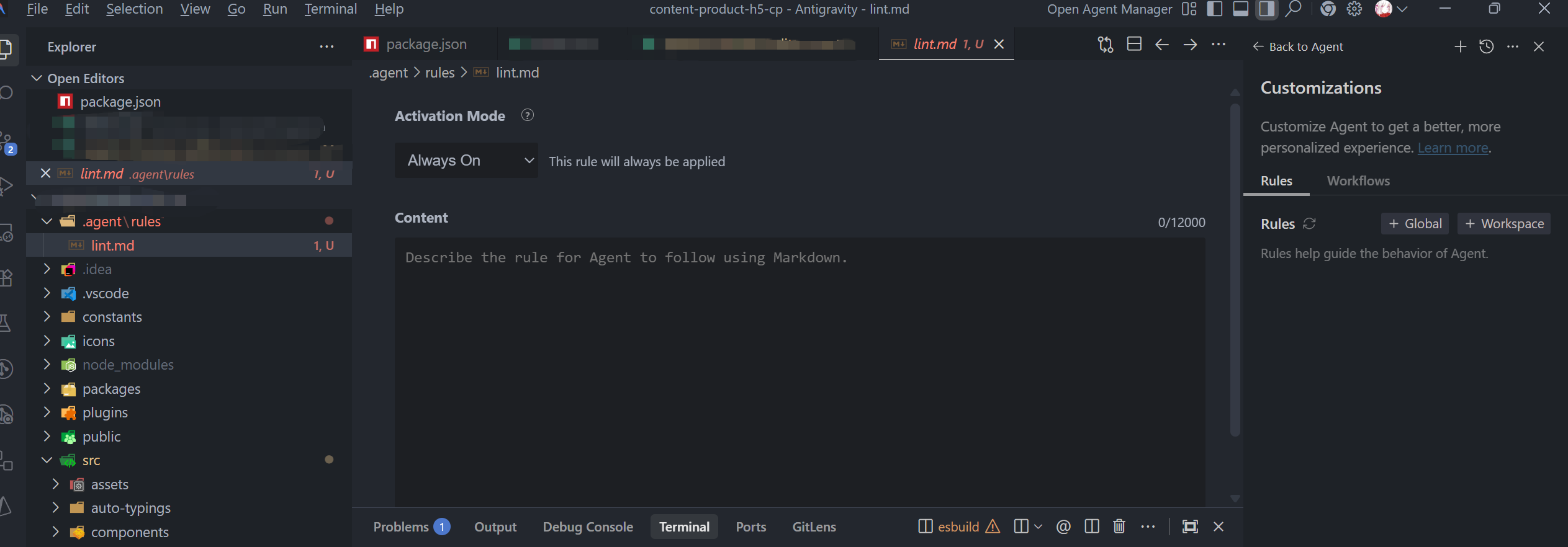This screenshot has width=1568, height=547.
Task: Collapse the src folder
Action: [x=47, y=460]
